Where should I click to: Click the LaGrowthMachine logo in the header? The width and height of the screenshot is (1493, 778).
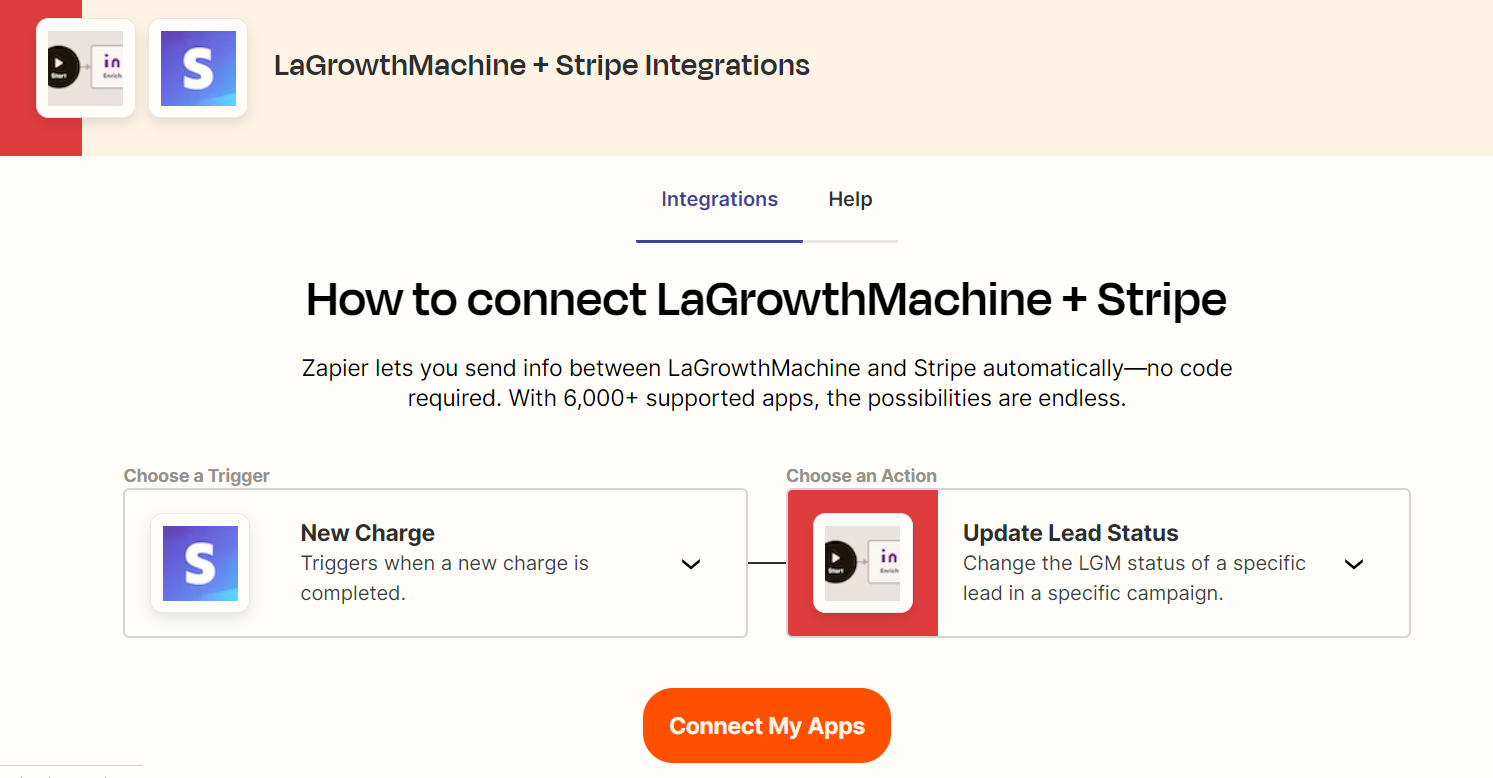[x=85, y=68]
